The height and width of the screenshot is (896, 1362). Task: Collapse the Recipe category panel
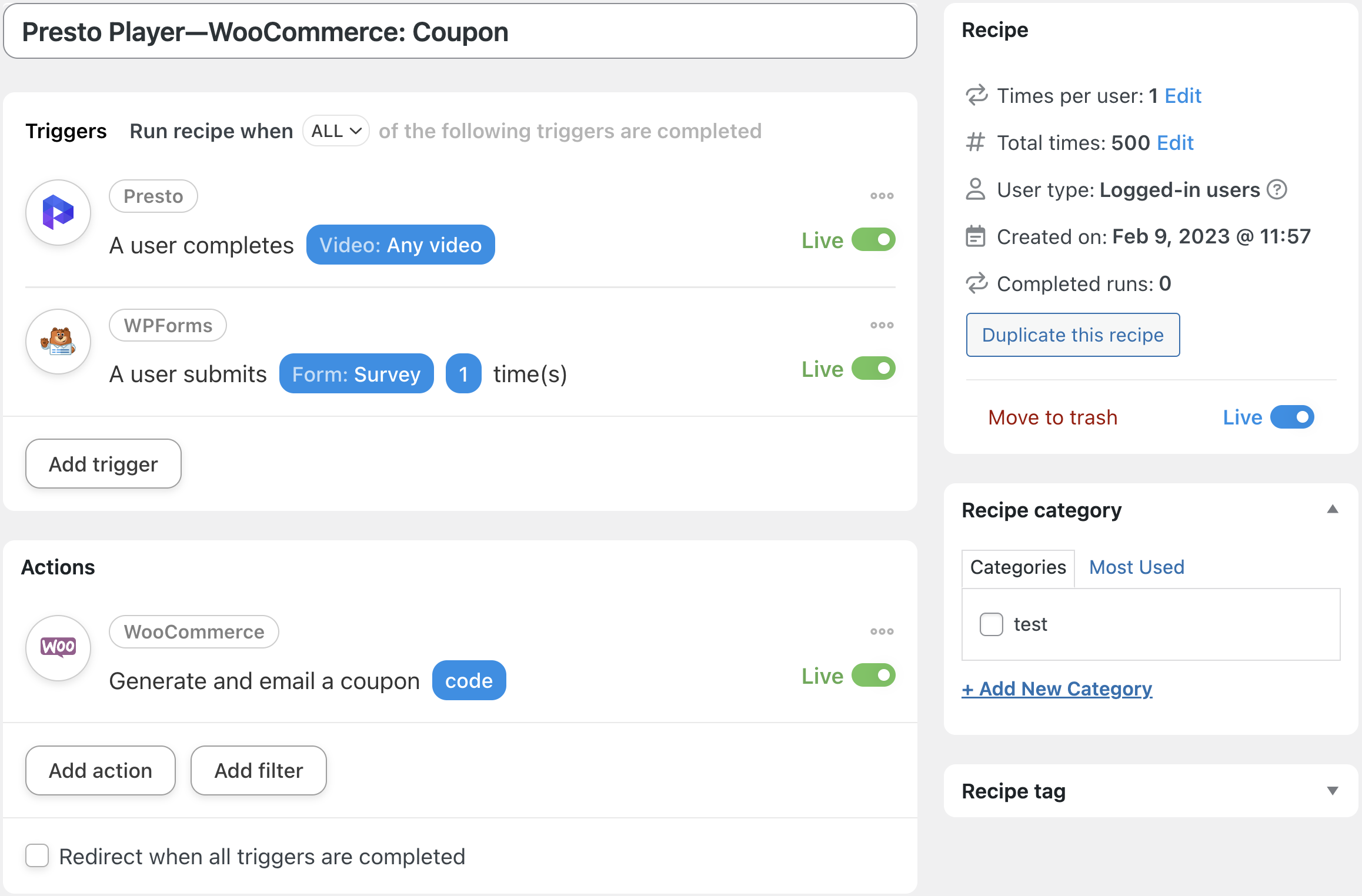(1333, 509)
